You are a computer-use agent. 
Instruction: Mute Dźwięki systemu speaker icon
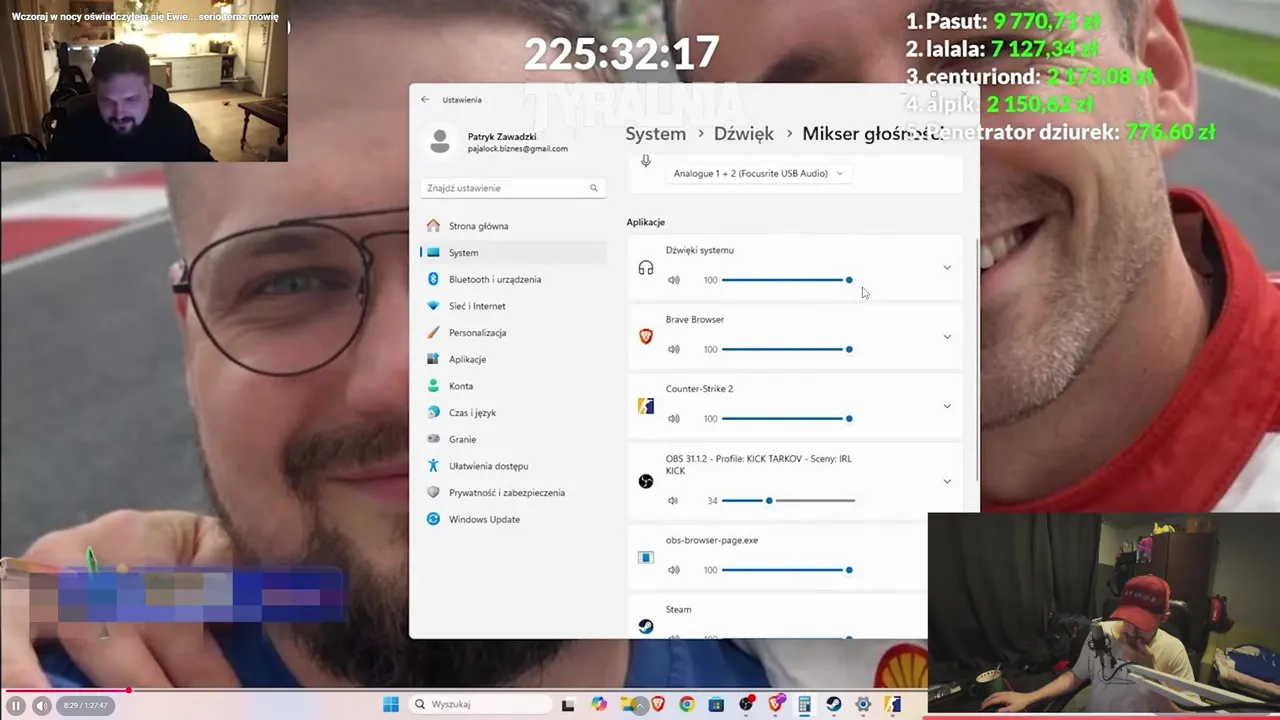click(x=674, y=280)
